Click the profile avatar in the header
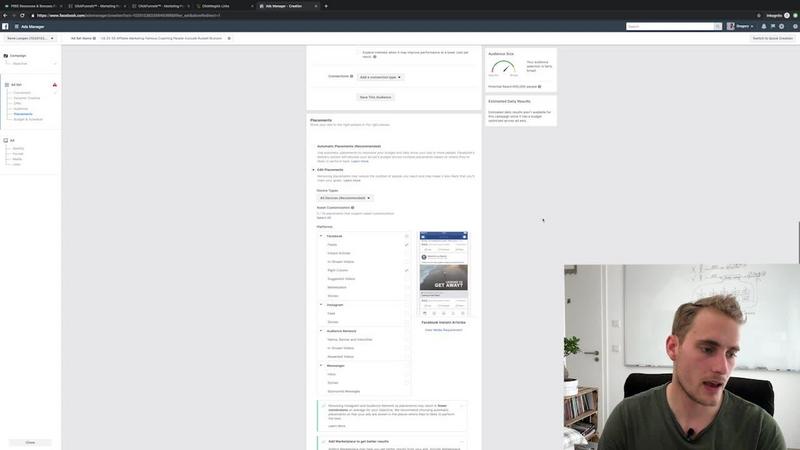Screen dimensions: 800x450 (x=731, y=27)
